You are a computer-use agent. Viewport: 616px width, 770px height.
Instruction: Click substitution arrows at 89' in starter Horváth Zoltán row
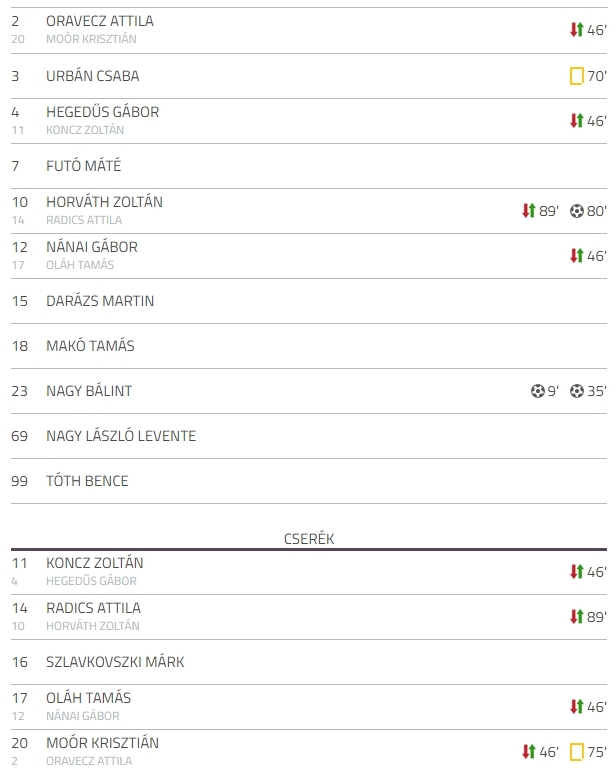pos(529,211)
